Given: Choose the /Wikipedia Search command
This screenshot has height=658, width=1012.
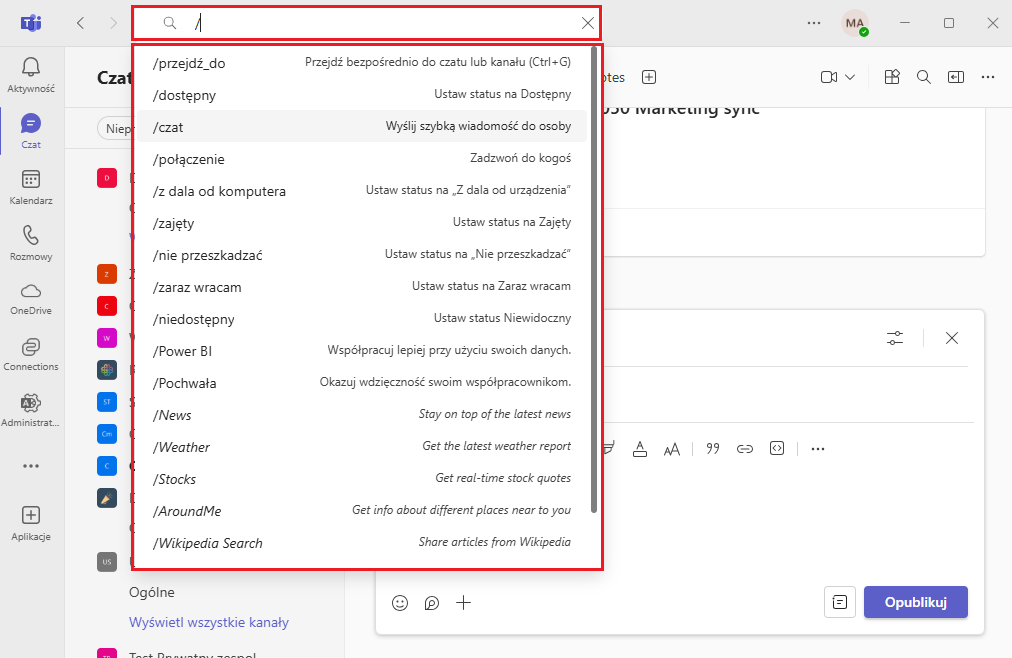Looking at the screenshot, I should click(362, 543).
